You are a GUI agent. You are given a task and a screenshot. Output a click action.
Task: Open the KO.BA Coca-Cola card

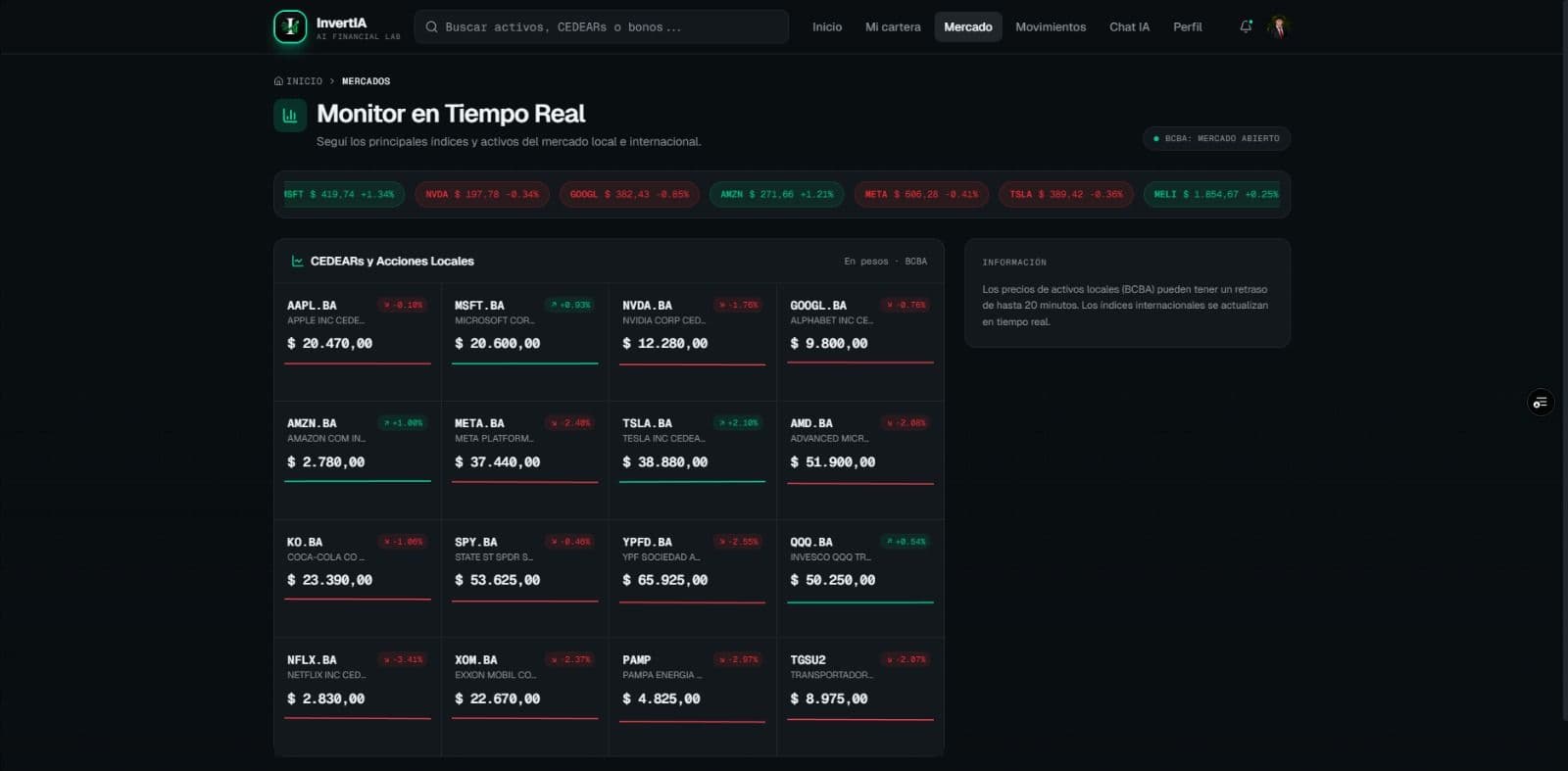tap(358, 579)
